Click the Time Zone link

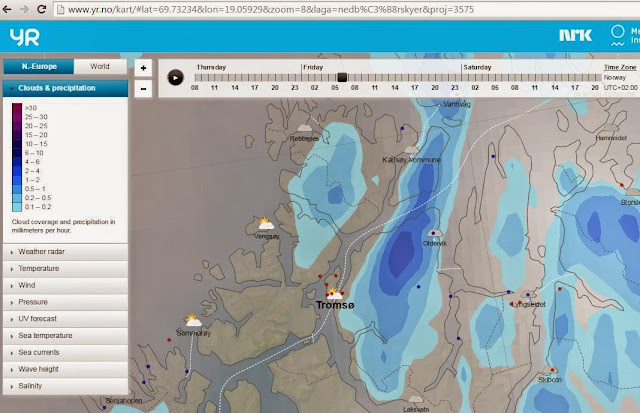click(x=620, y=67)
